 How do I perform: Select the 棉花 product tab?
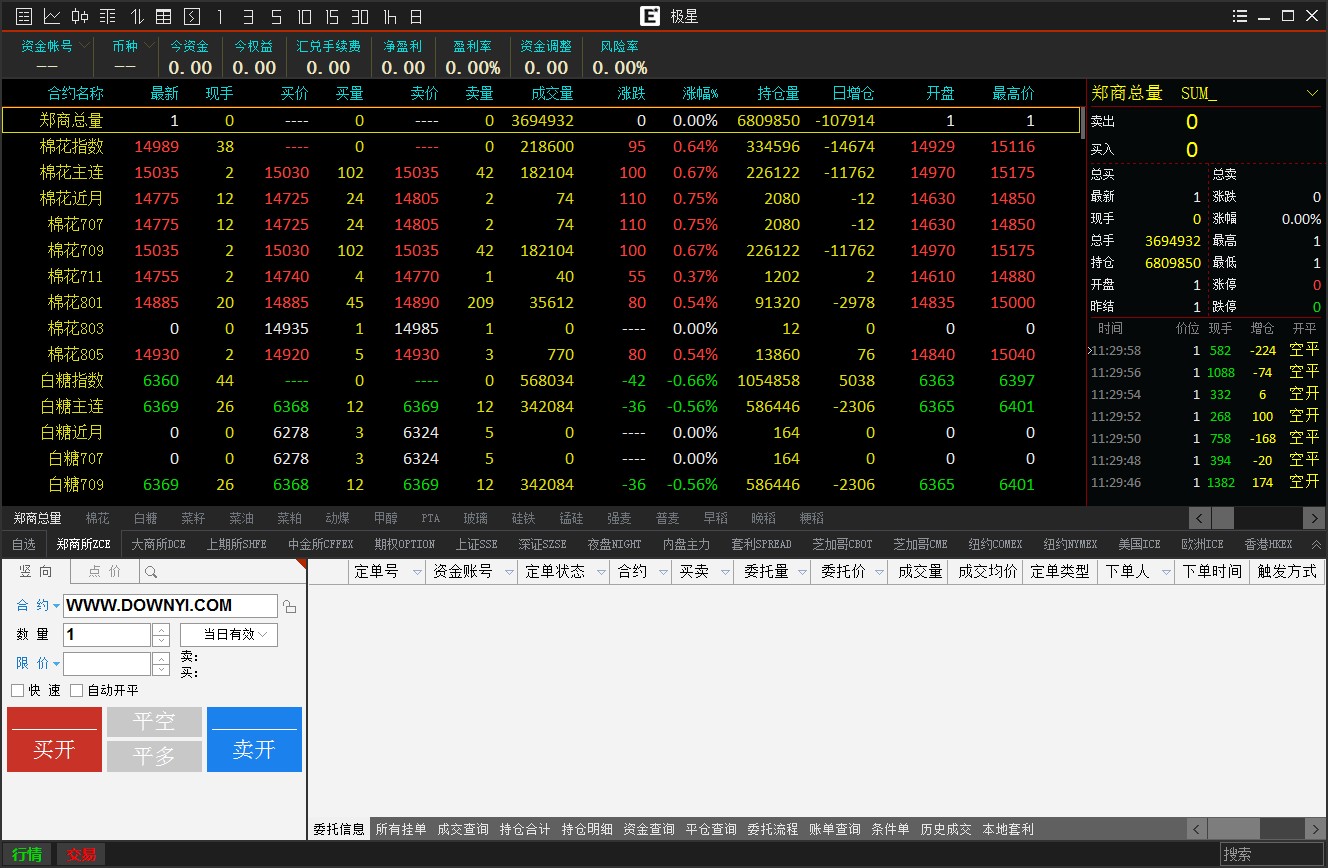point(98,518)
